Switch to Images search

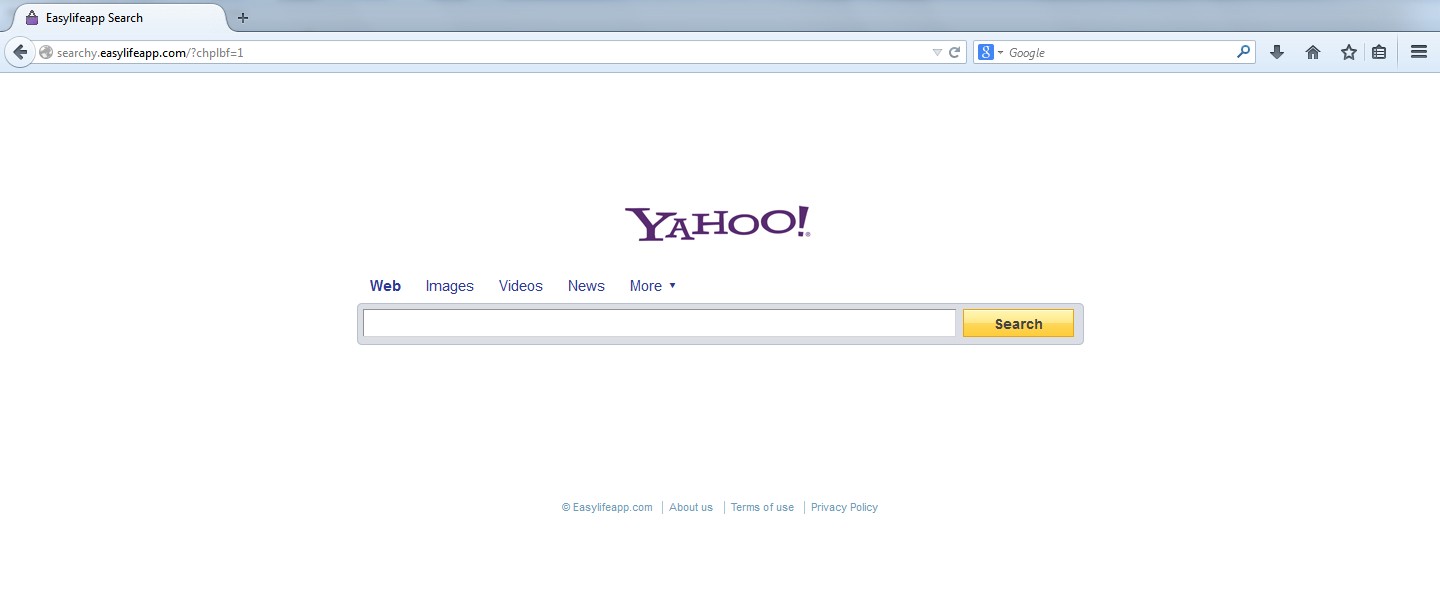click(x=450, y=286)
